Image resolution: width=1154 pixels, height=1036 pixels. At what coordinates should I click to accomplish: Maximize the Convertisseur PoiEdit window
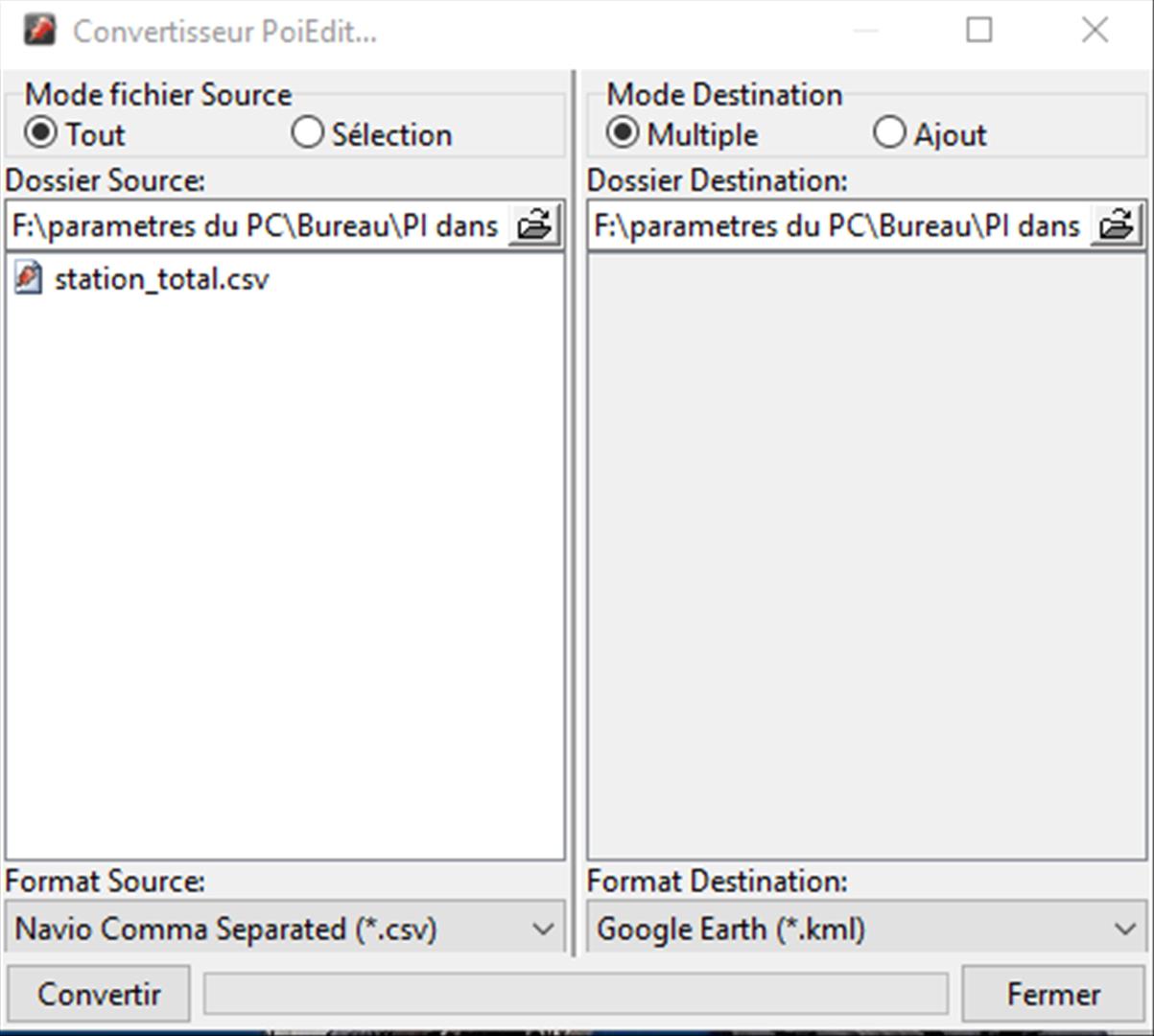tap(978, 30)
